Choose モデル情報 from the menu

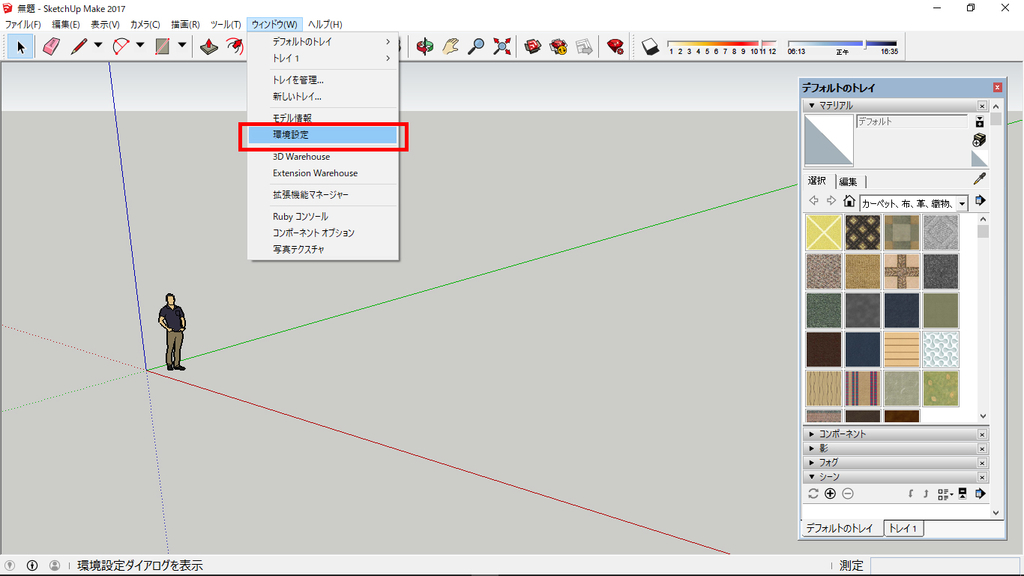pos(323,118)
